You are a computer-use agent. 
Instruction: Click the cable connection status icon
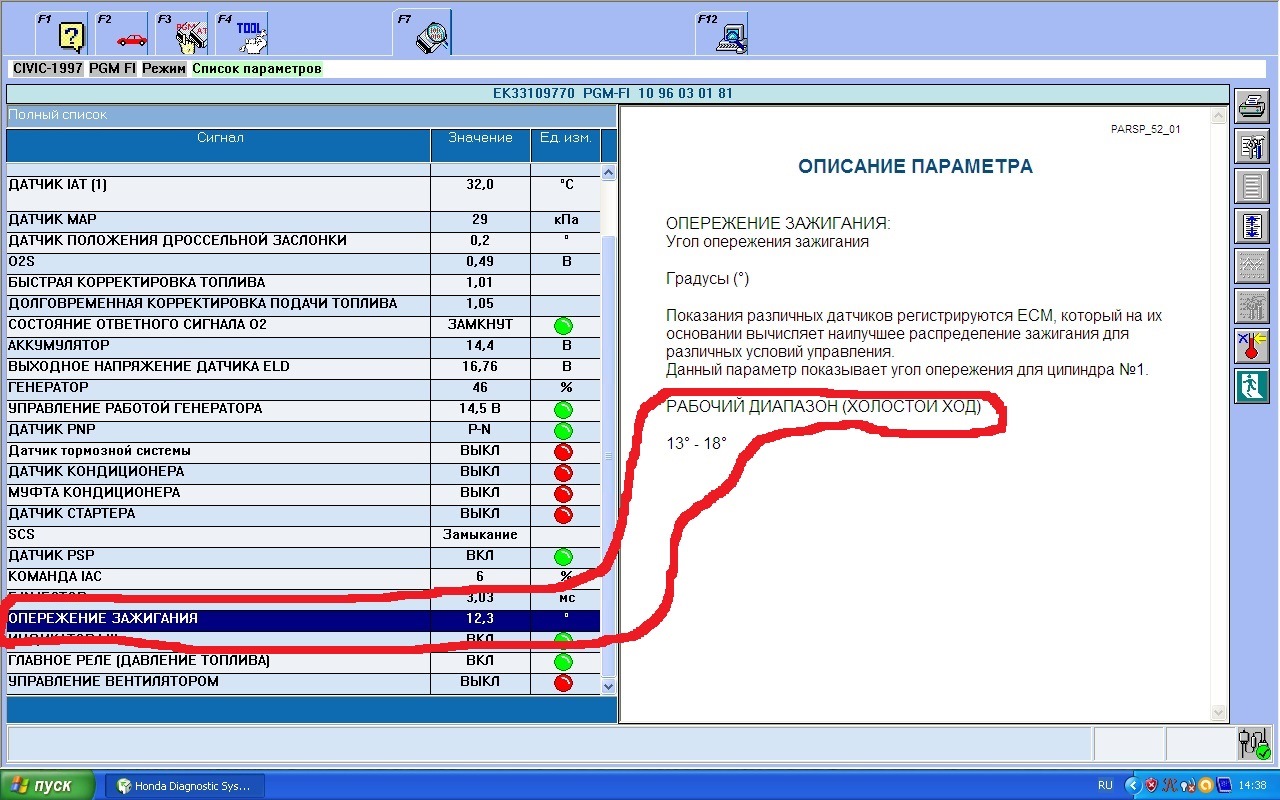point(1253,743)
